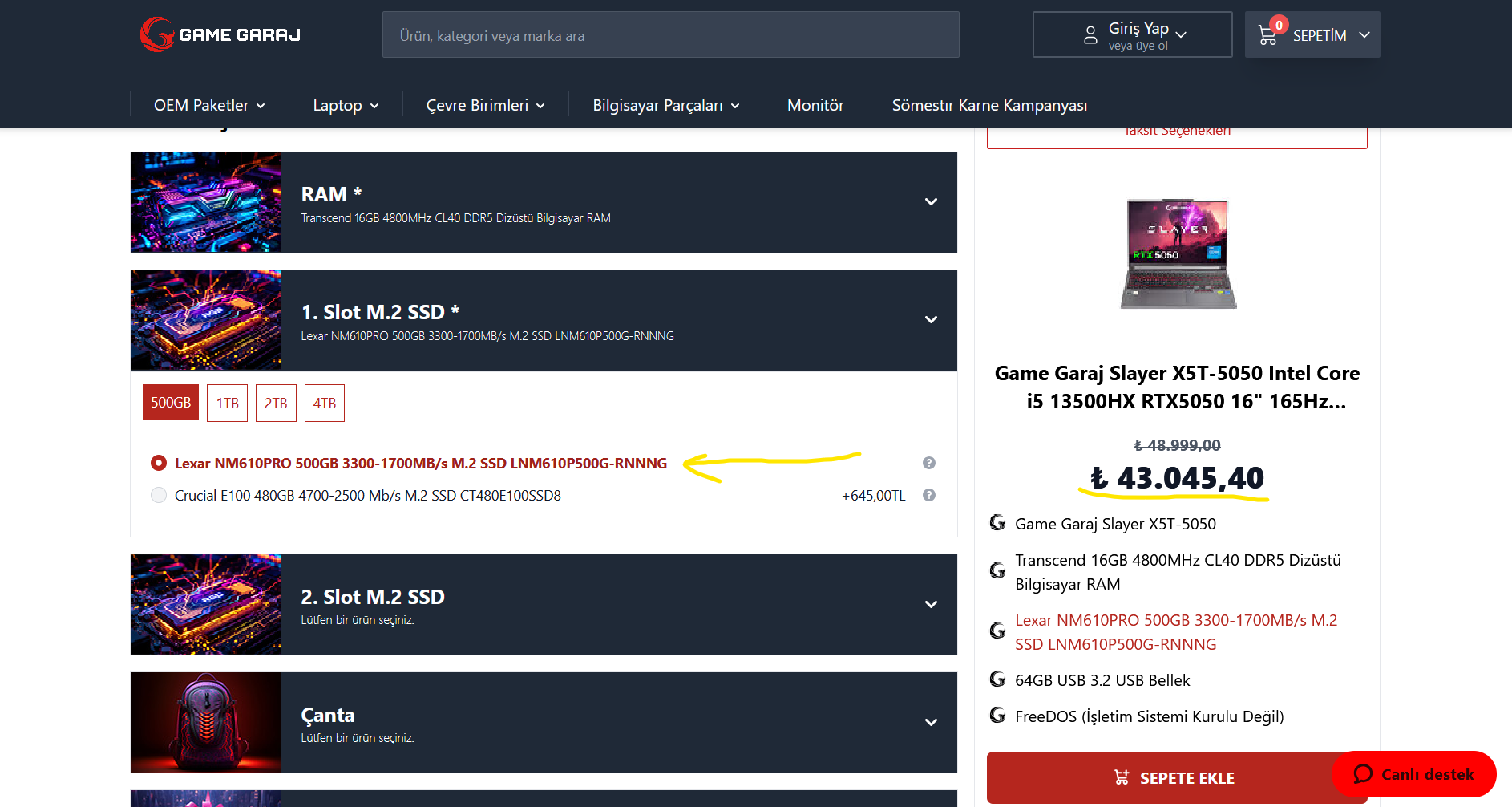This screenshot has width=1512, height=807.
Task: Collapse the 1. Slot M.2 SSD section
Action: pyautogui.click(x=931, y=319)
